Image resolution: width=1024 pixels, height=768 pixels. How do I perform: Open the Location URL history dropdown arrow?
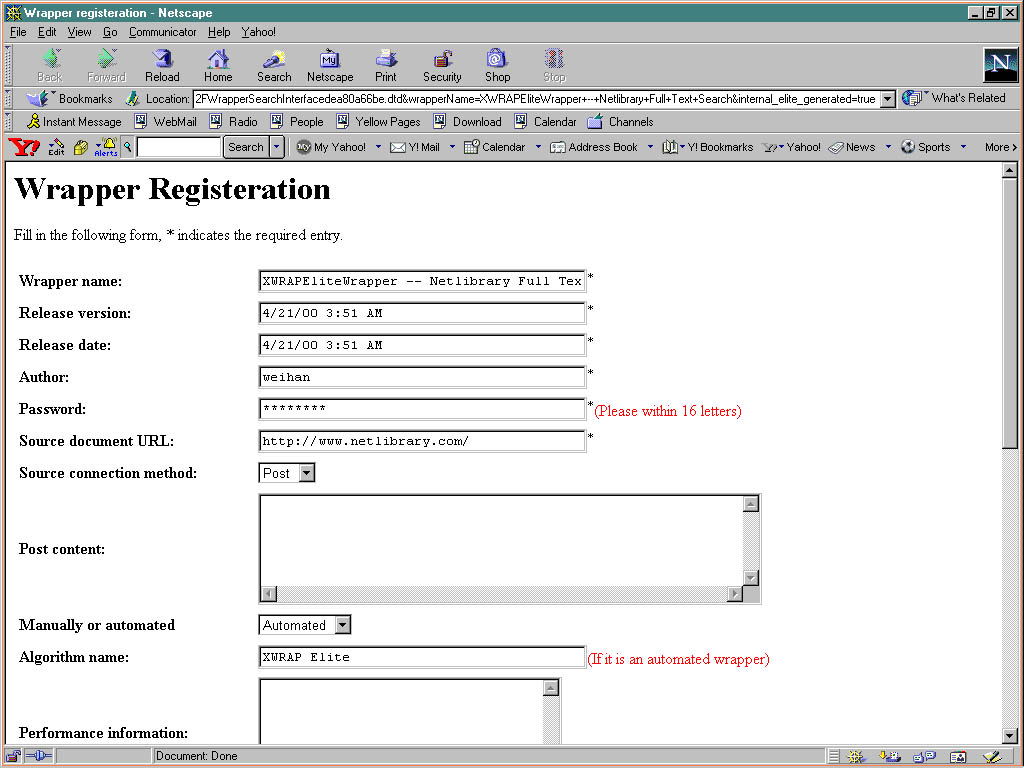pos(887,99)
